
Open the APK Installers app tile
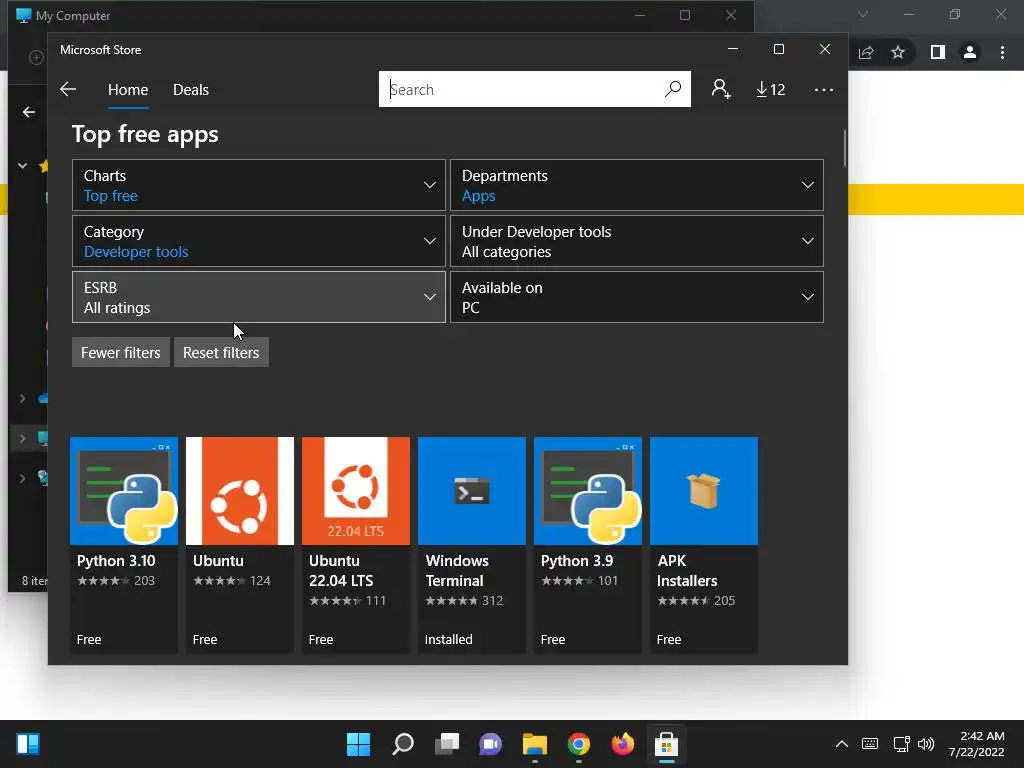704,545
